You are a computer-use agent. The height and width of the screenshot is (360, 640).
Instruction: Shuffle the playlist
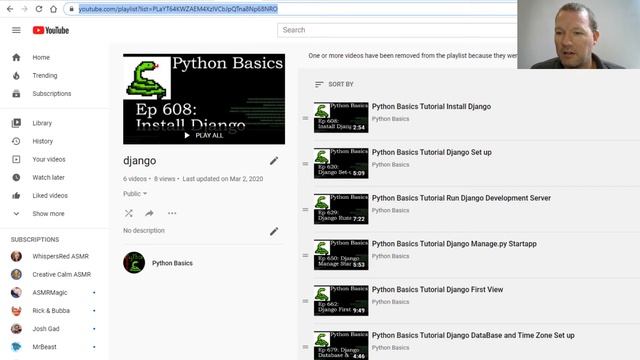point(129,213)
